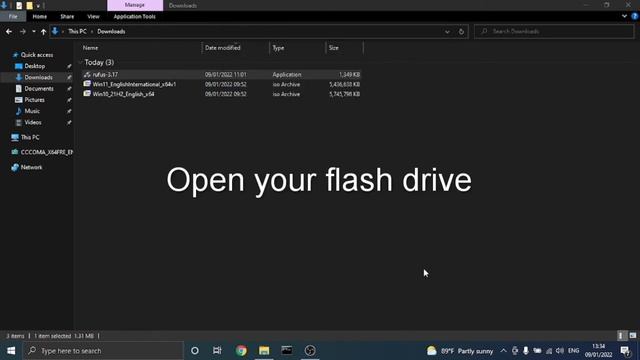The image size is (640, 360).
Task: Open the File menu
Action: 13,16
